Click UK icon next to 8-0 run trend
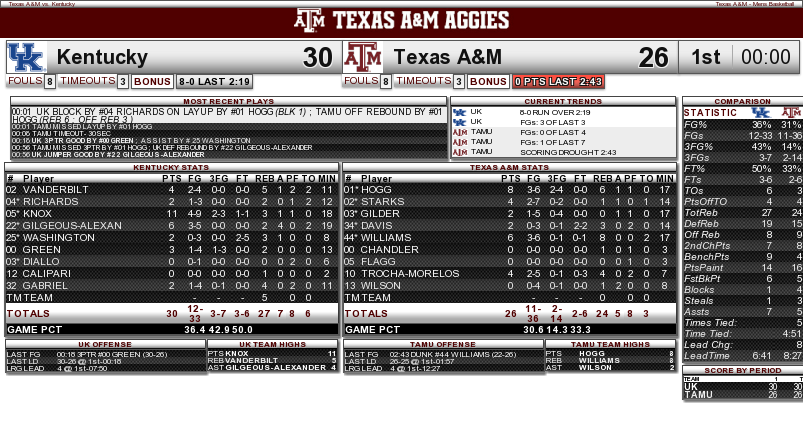The height and width of the screenshot is (422, 803). pos(459,112)
